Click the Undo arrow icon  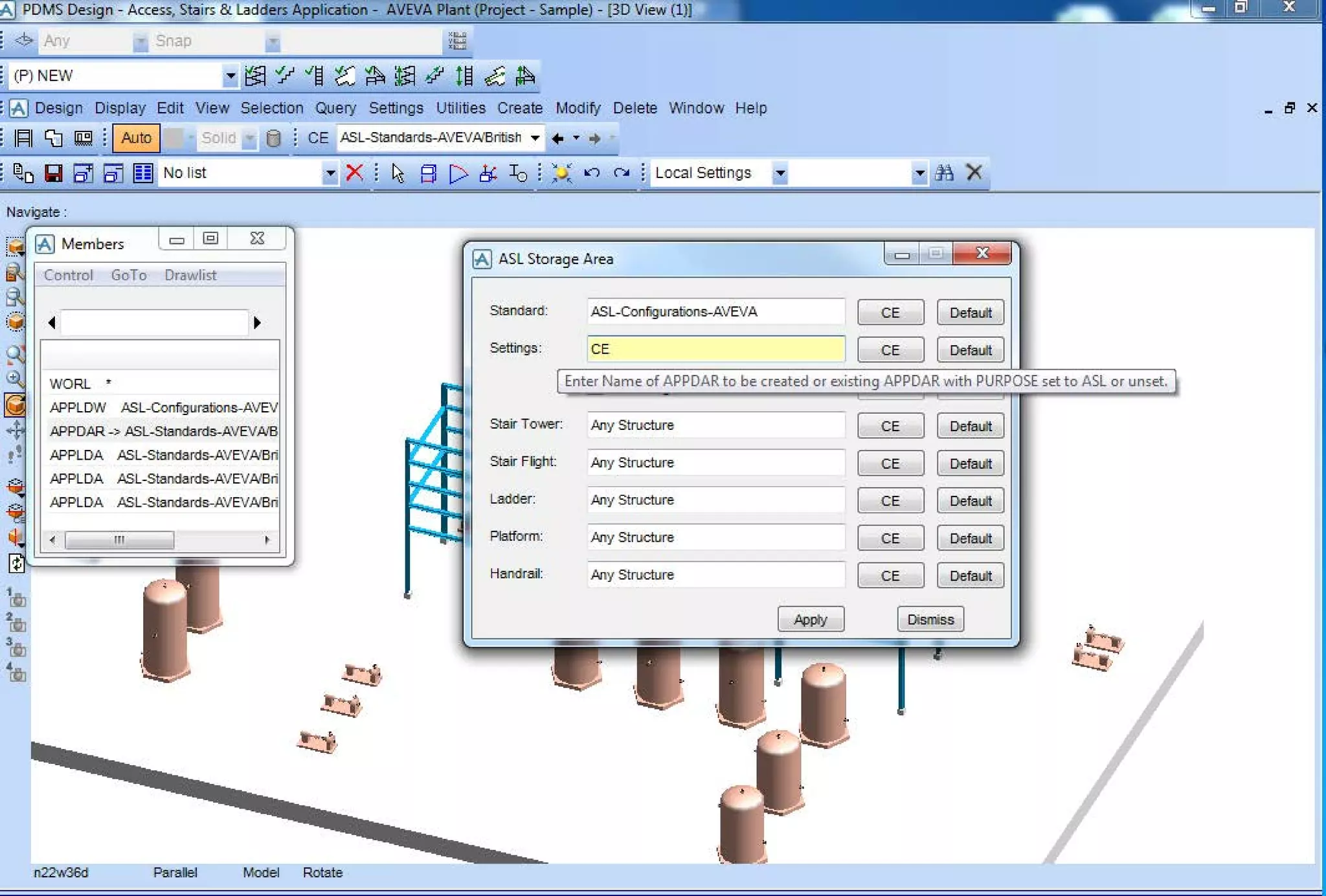592,173
